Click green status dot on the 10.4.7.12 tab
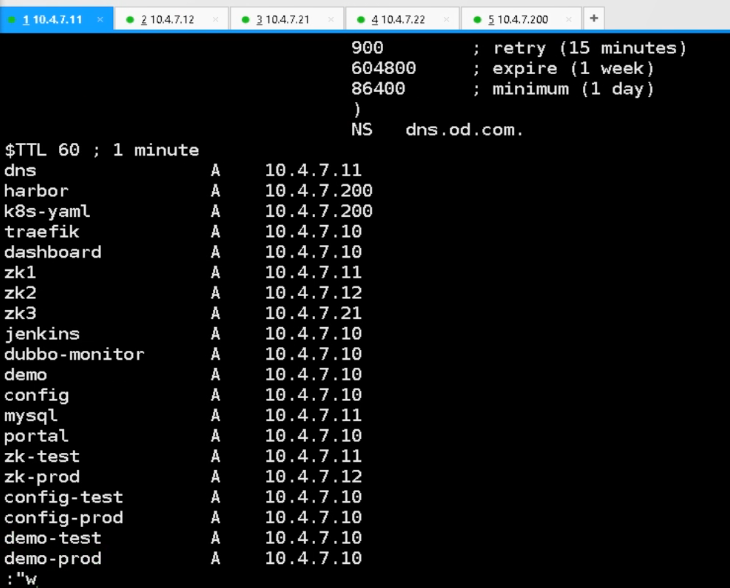This screenshot has width=730, height=588. coord(130,19)
